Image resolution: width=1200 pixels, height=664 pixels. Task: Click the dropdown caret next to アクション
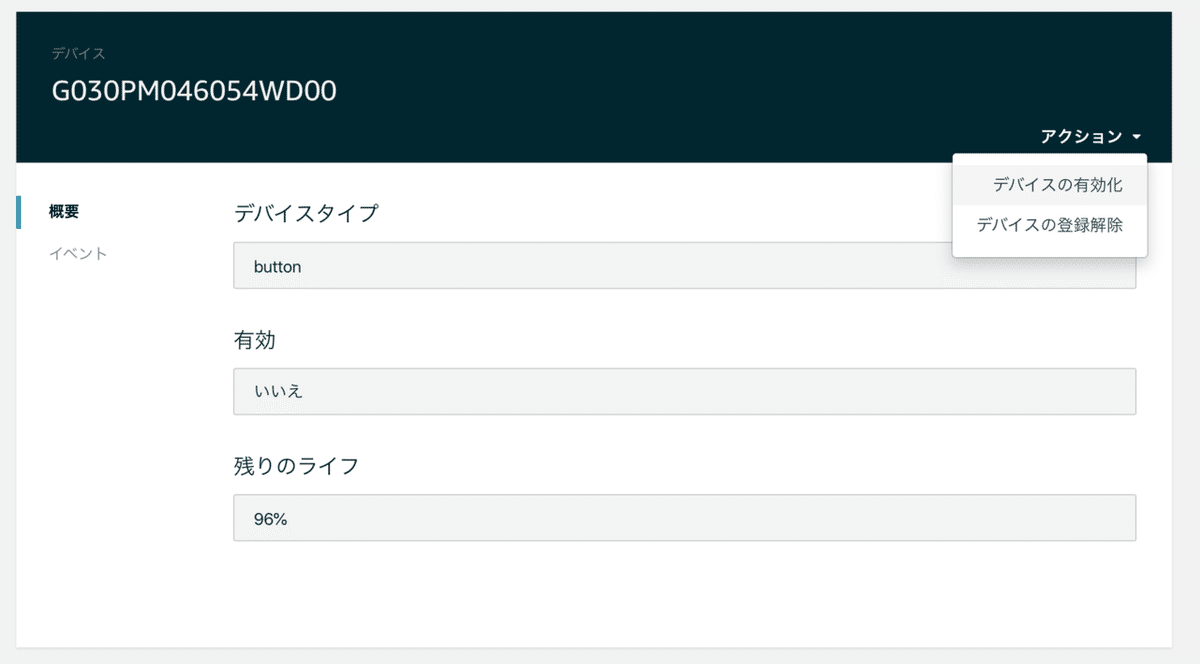pyautogui.click(x=1138, y=135)
